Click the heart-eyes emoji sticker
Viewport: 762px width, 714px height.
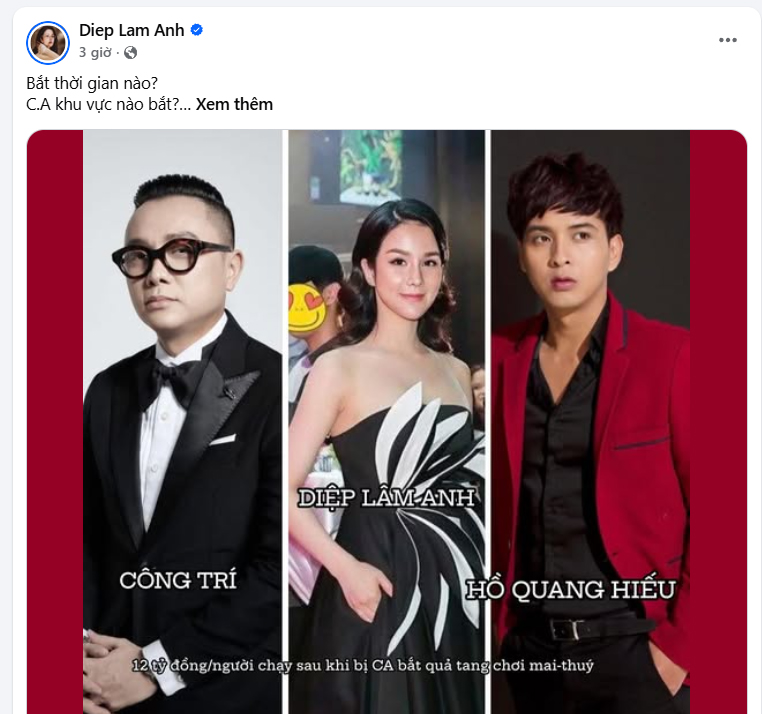click(307, 305)
